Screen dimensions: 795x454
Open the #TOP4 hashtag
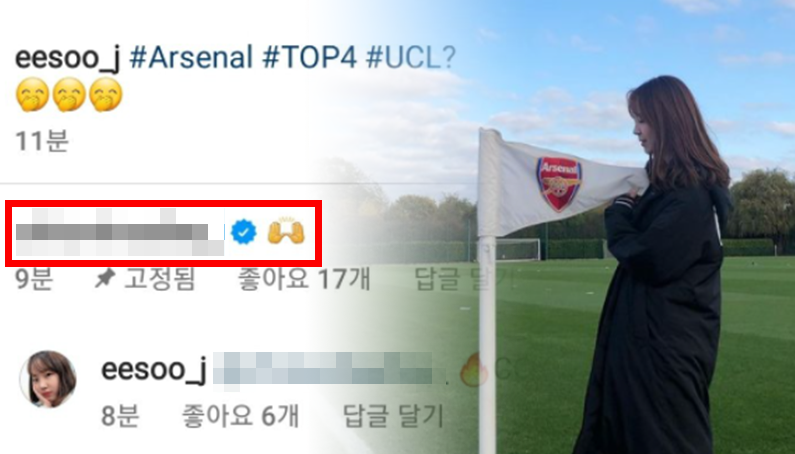(310, 57)
